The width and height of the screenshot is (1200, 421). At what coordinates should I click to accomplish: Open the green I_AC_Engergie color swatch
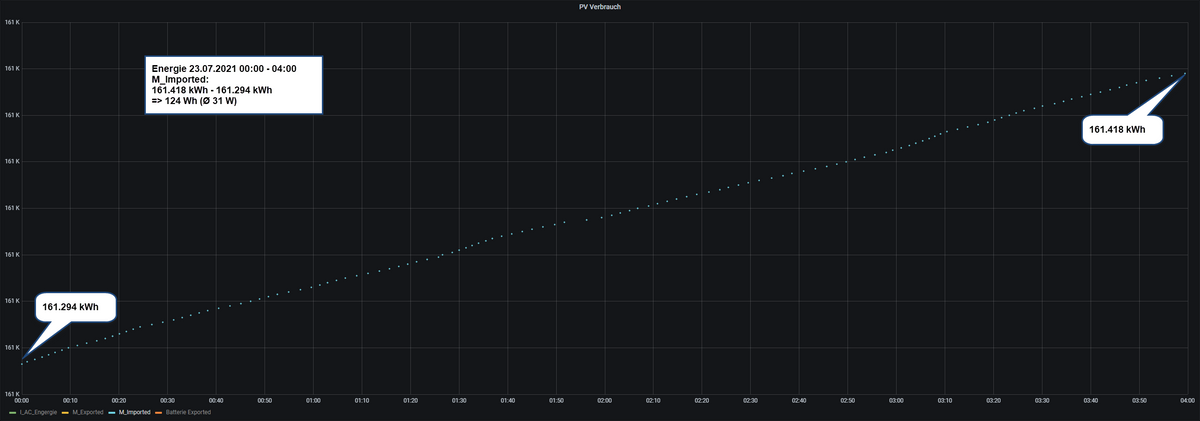[x=12, y=412]
